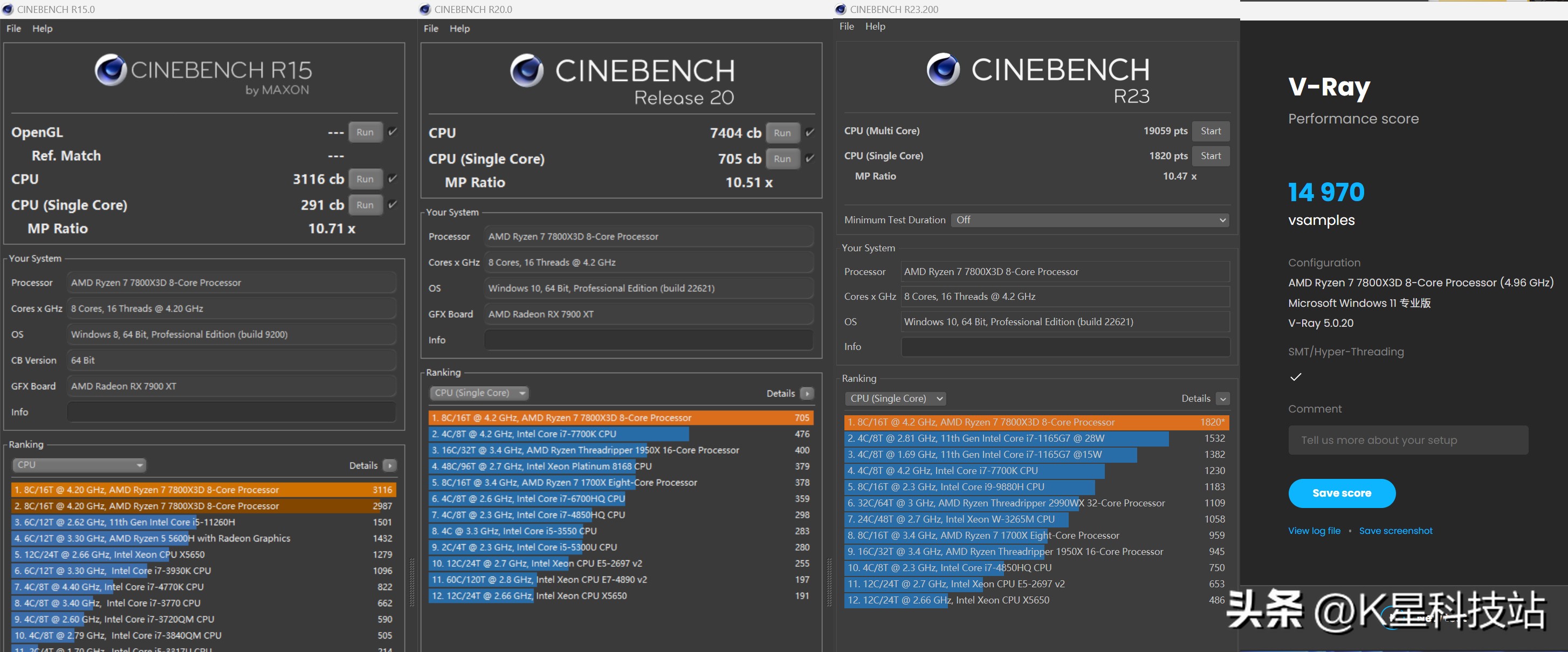Screen dimensions: 1568x652
Task: Click the Cinebench R20 title bar icon
Action: point(425,9)
